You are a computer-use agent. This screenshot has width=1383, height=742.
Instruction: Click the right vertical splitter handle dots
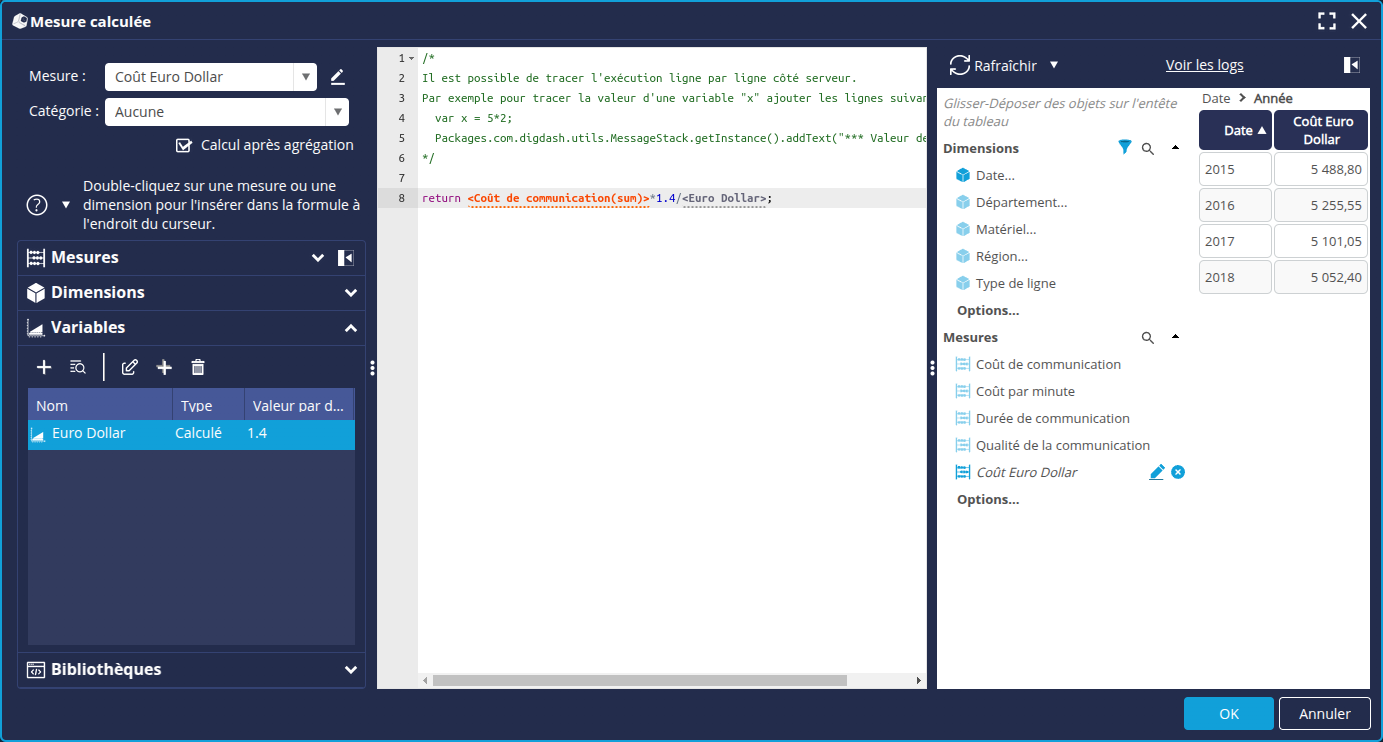pyautogui.click(x=932, y=368)
